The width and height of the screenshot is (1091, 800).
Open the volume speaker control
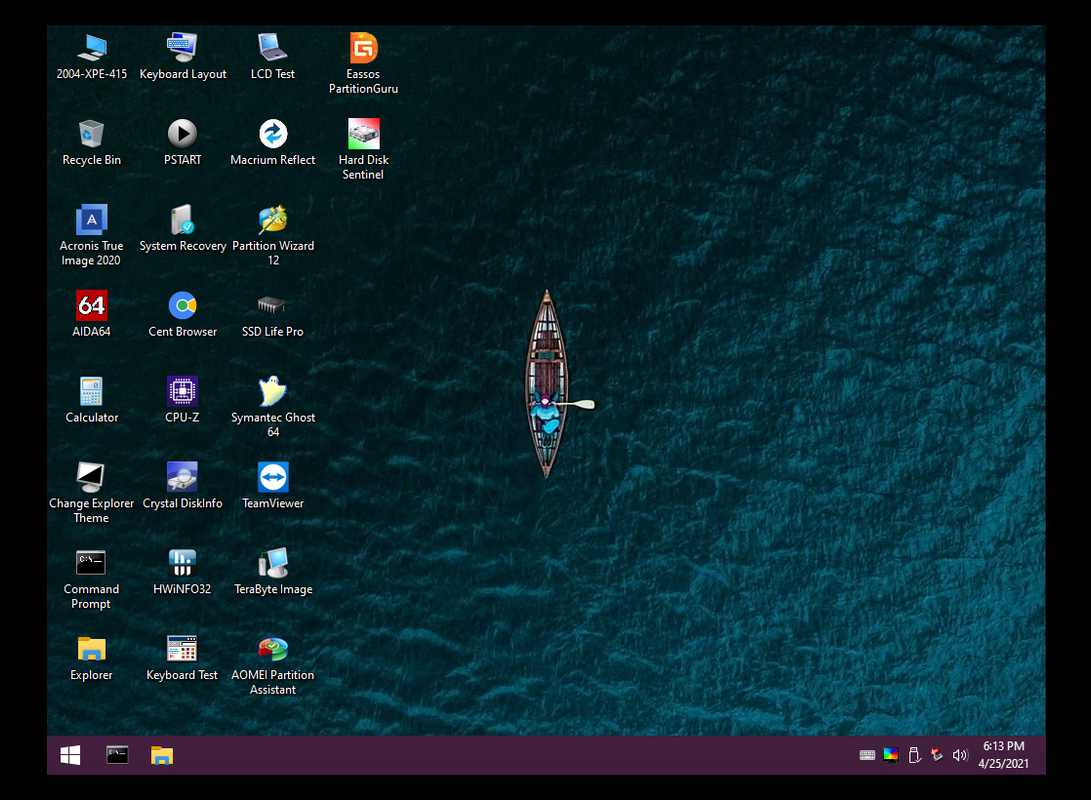(960, 755)
